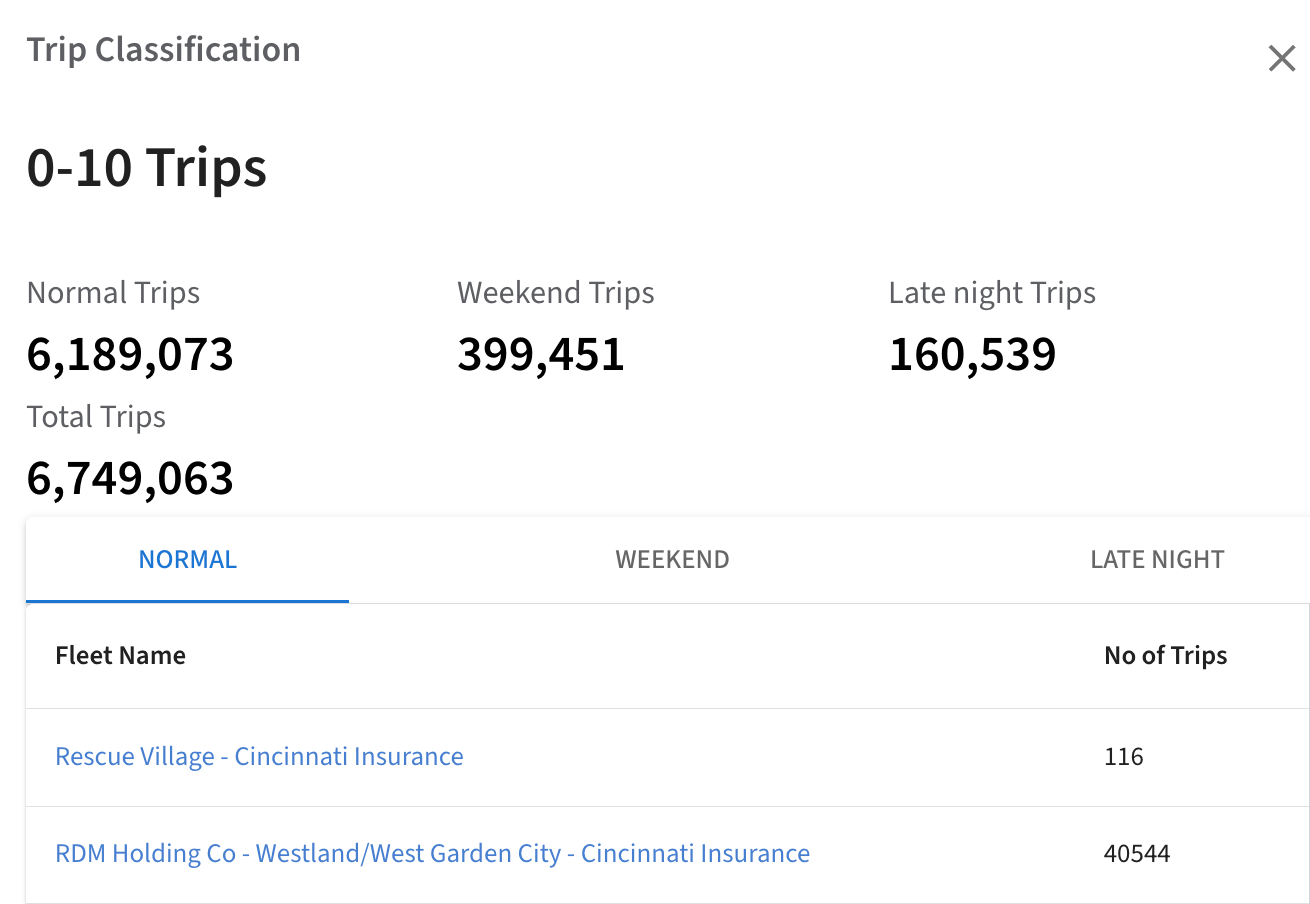Click the Weekend Trips label

pos(556,293)
